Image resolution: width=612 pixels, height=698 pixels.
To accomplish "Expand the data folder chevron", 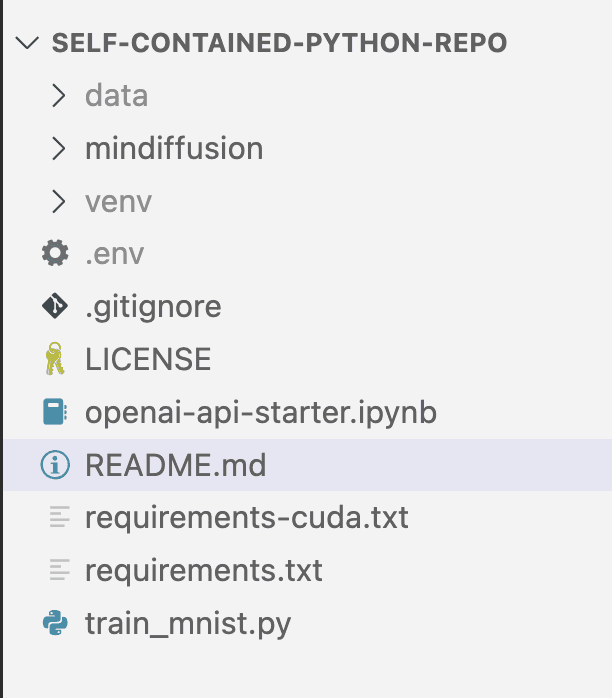I will [x=58, y=95].
